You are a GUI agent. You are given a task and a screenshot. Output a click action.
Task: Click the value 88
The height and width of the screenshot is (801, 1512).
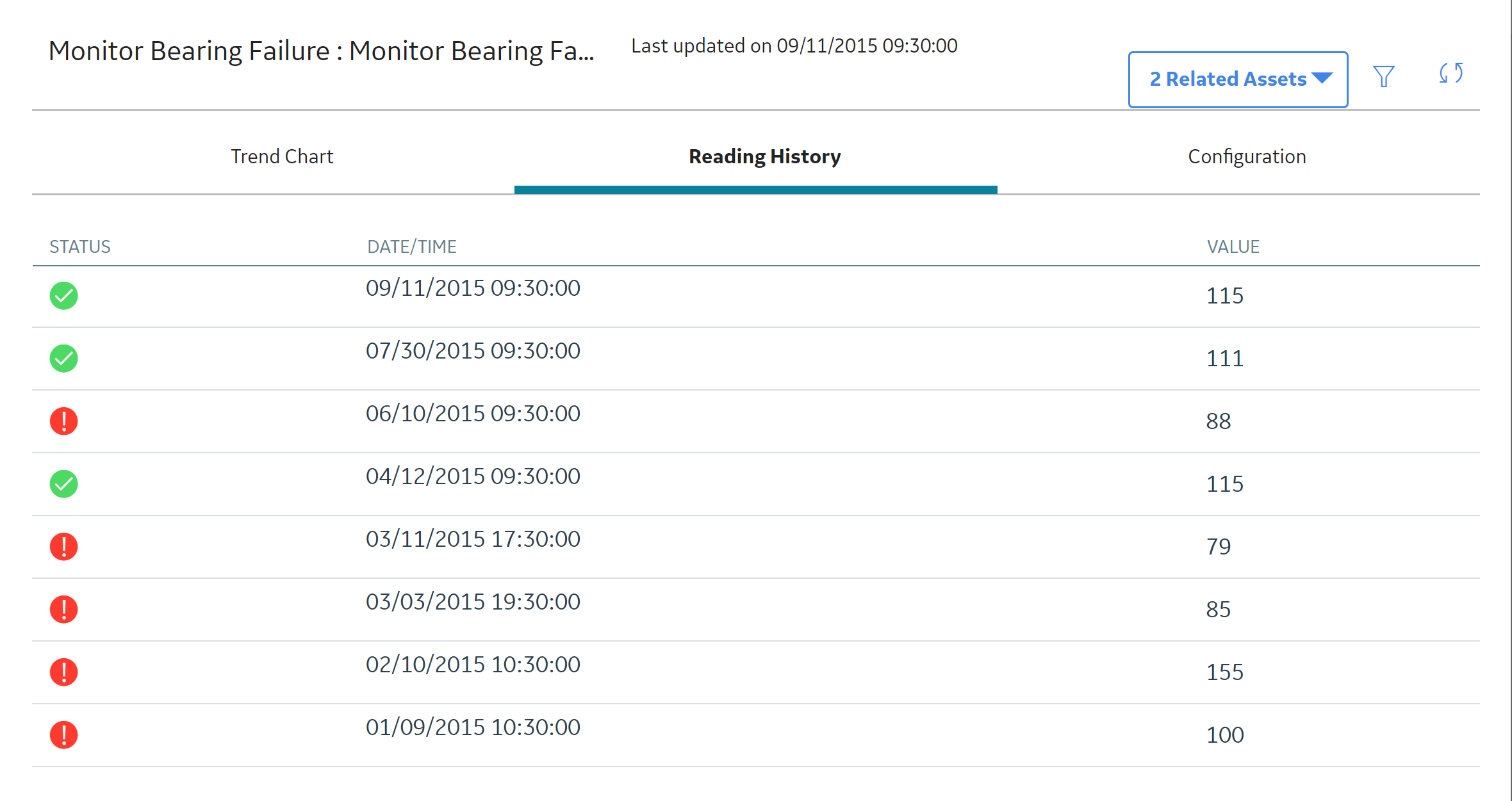click(x=1219, y=421)
